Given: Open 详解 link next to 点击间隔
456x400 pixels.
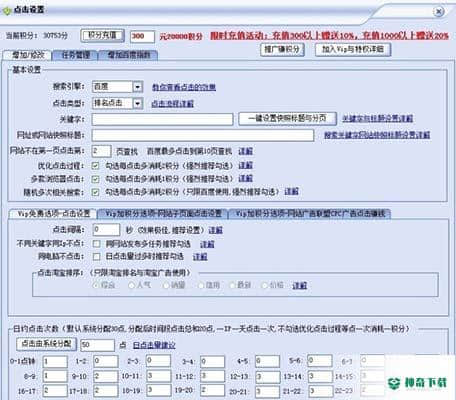Looking at the screenshot, I should (215, 230).
